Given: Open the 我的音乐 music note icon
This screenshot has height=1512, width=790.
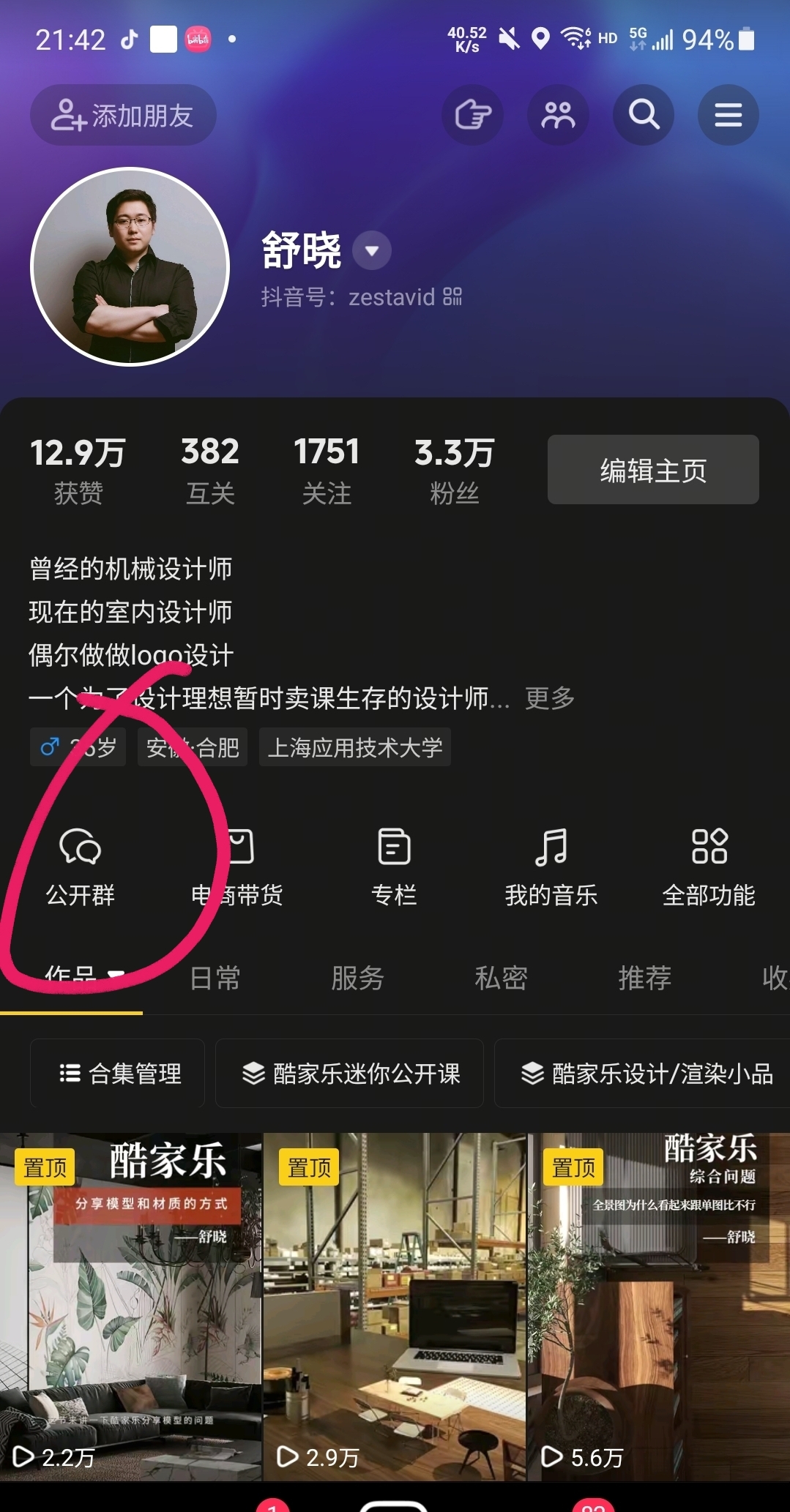Looking at the screenshot, I should [551, 847].
